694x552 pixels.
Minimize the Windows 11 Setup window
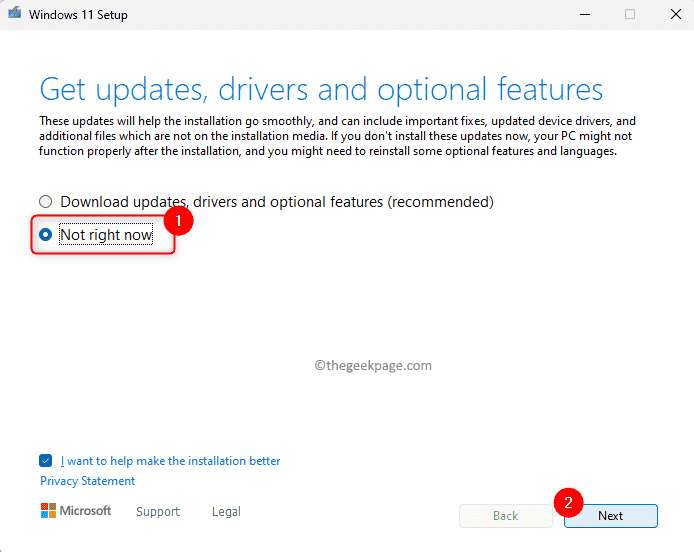[585, 15]
